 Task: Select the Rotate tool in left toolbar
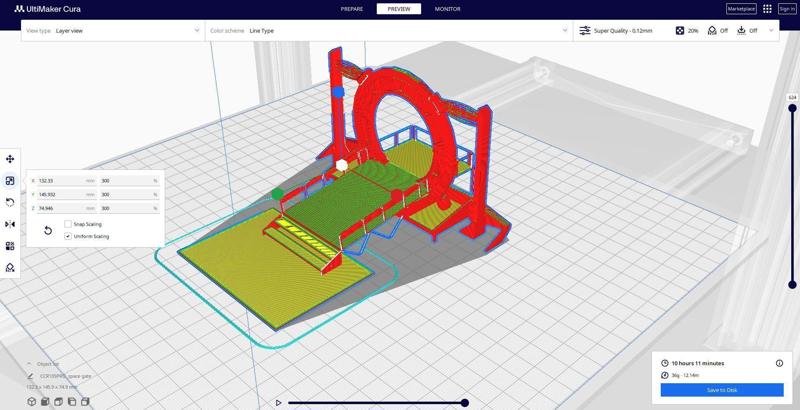10,202
